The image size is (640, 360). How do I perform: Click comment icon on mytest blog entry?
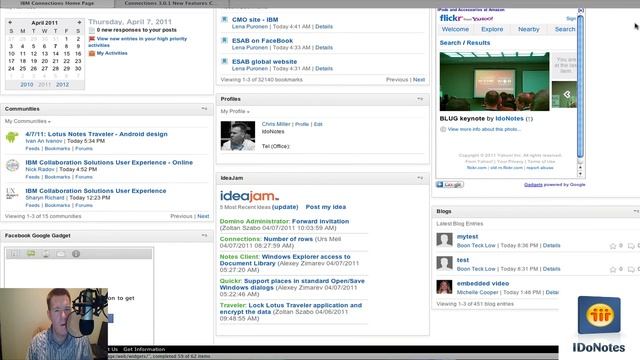click(631, 246)
